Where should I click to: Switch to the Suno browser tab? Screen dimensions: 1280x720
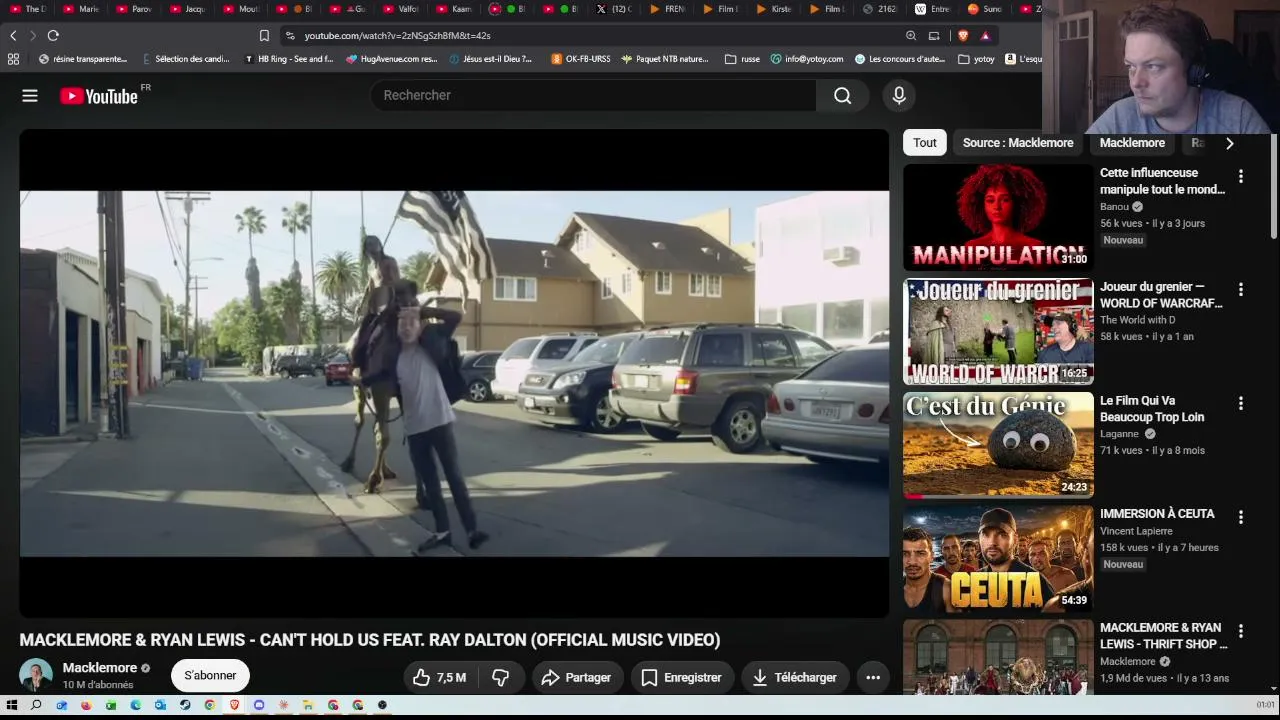point(986,9)
